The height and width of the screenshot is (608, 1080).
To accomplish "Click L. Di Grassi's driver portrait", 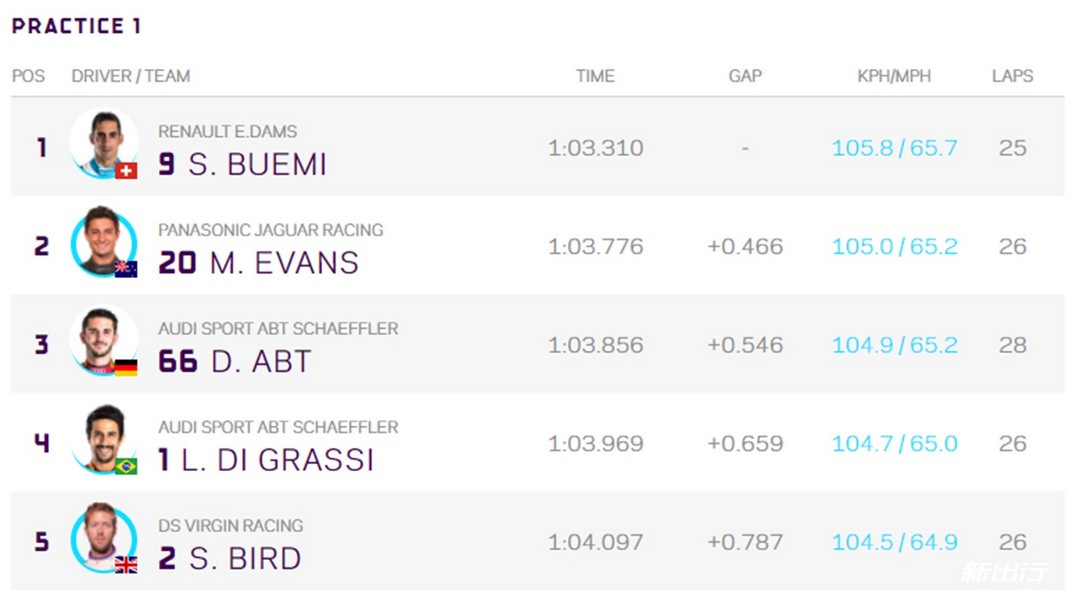I will (x=104, y=440).
